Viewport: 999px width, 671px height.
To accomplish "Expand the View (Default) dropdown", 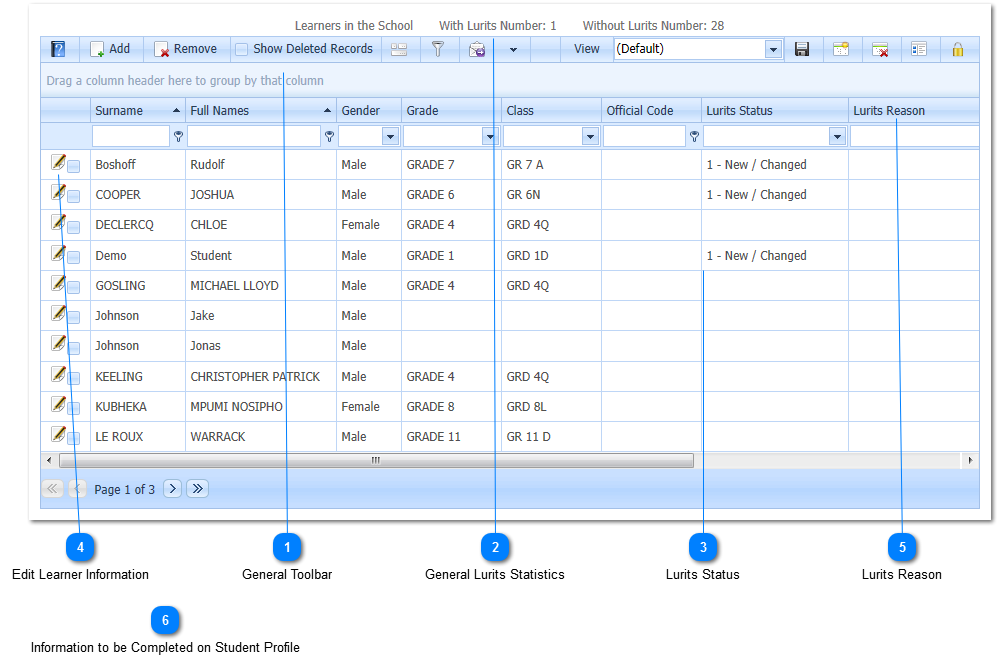I will pos(773,49).
